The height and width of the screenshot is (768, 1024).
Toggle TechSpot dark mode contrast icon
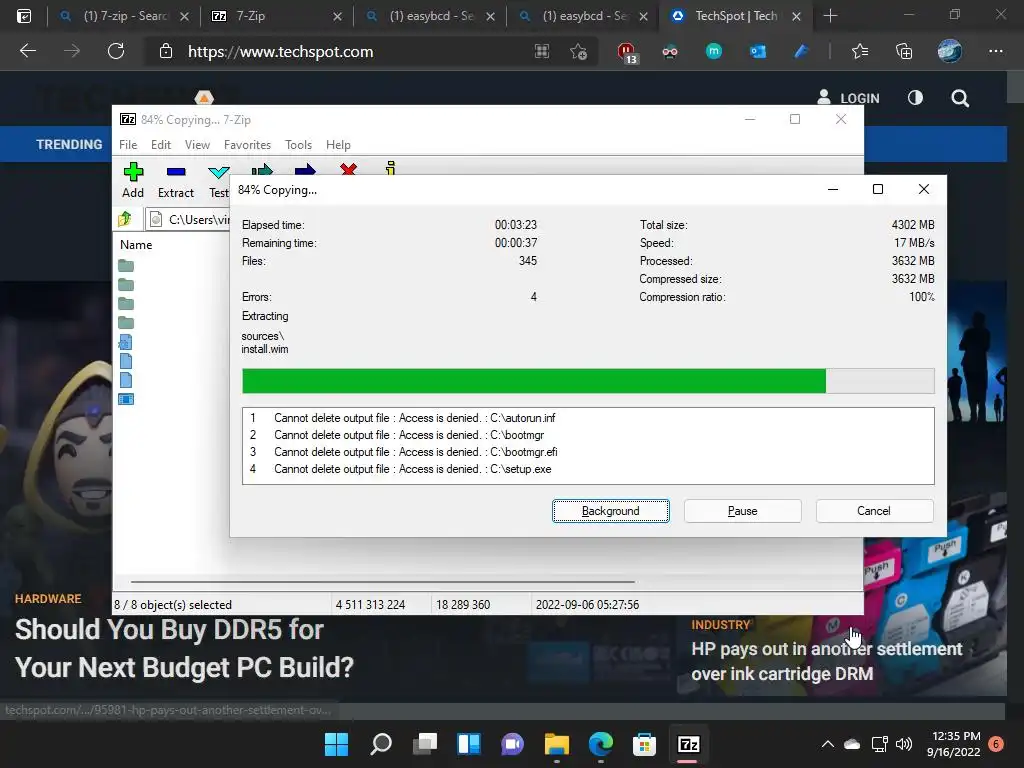[916, 98]
